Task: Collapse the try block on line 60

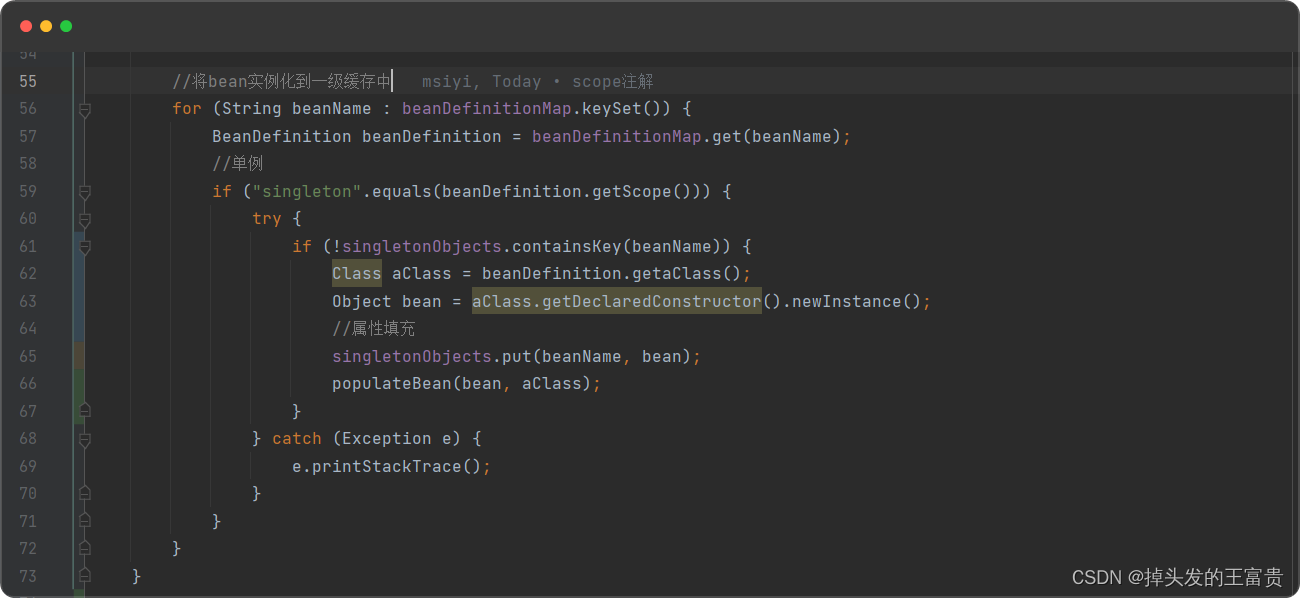Action: pyautogui.click(x=85, y=219)
